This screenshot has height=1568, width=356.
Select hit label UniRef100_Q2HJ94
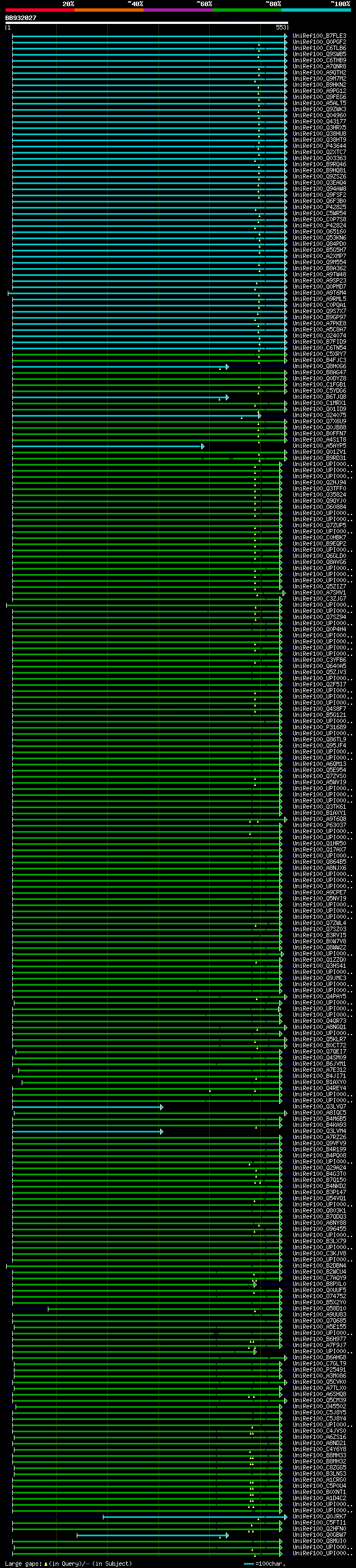coord(319,483)
